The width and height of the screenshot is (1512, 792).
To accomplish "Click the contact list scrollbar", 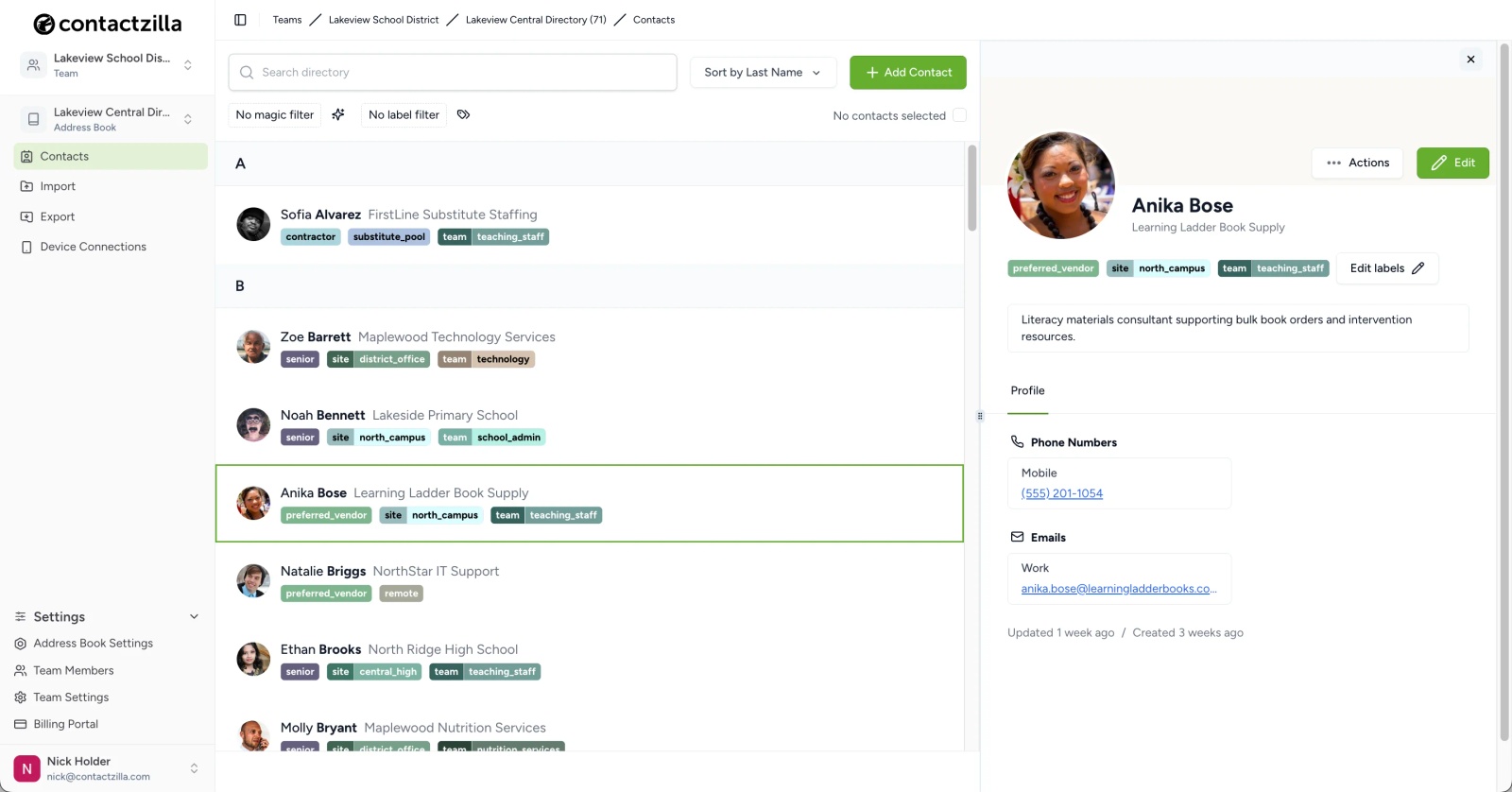I will (x=972, y=188).
